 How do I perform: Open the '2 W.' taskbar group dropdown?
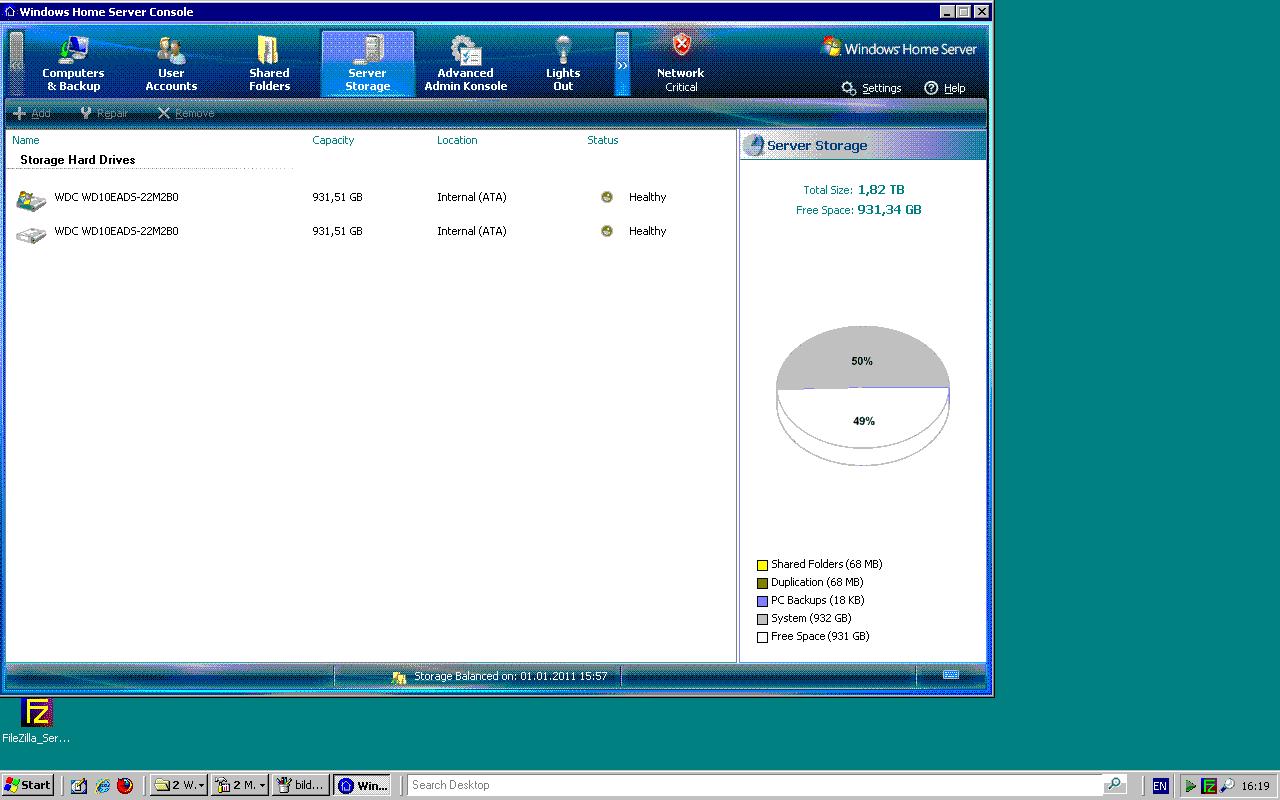(178, 785)
